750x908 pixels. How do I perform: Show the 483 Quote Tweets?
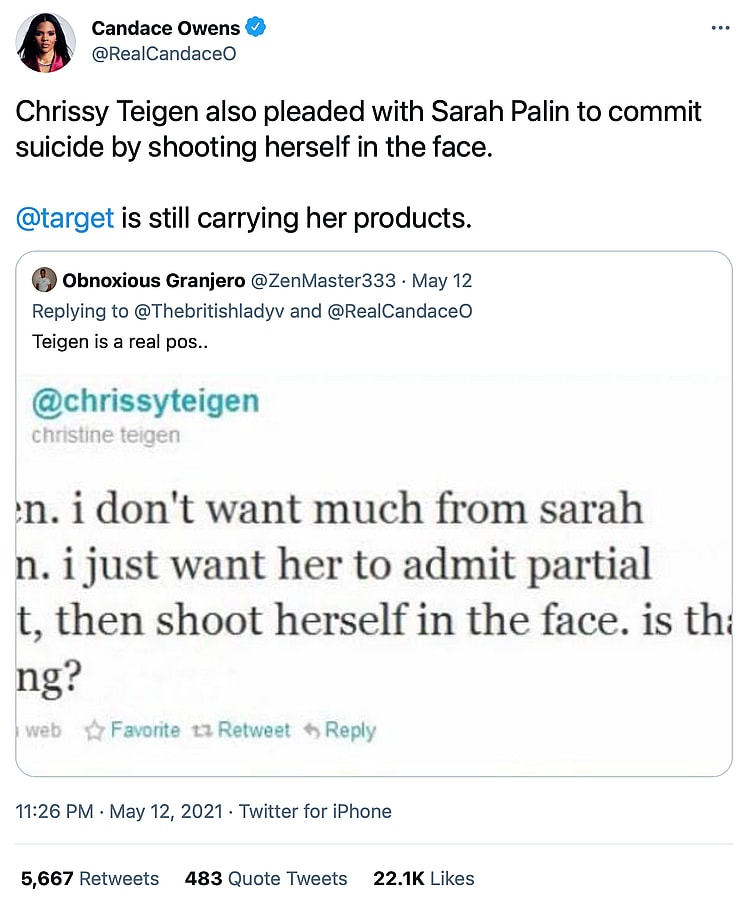(x=266, y=879)
